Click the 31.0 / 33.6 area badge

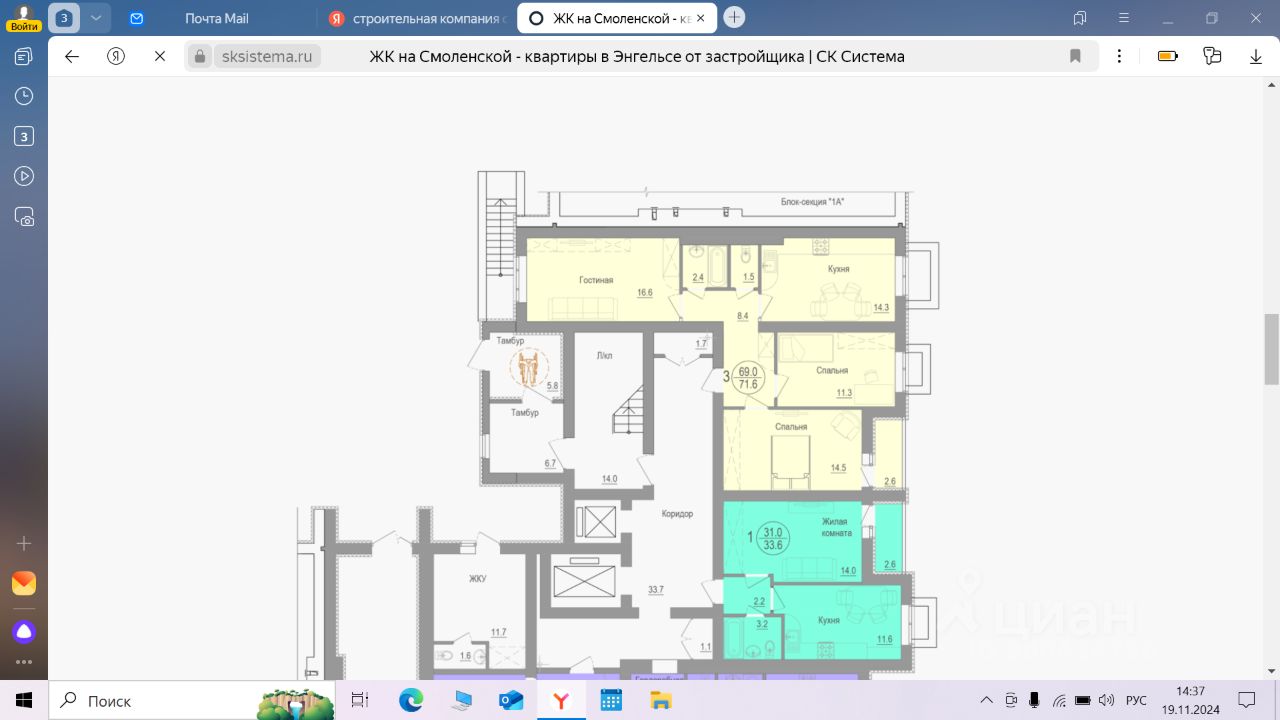pyautogui.click(x=773, y=538)
